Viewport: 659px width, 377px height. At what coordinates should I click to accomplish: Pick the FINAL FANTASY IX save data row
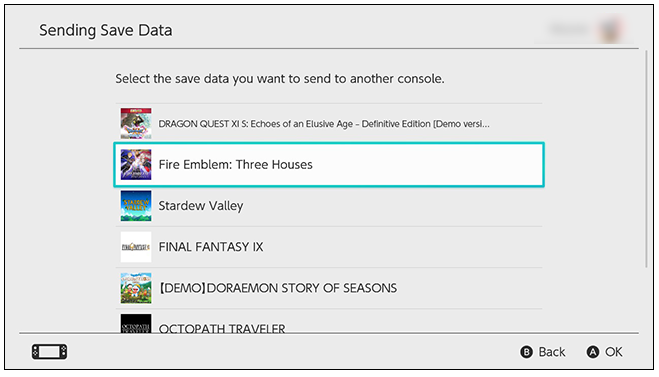329,247
